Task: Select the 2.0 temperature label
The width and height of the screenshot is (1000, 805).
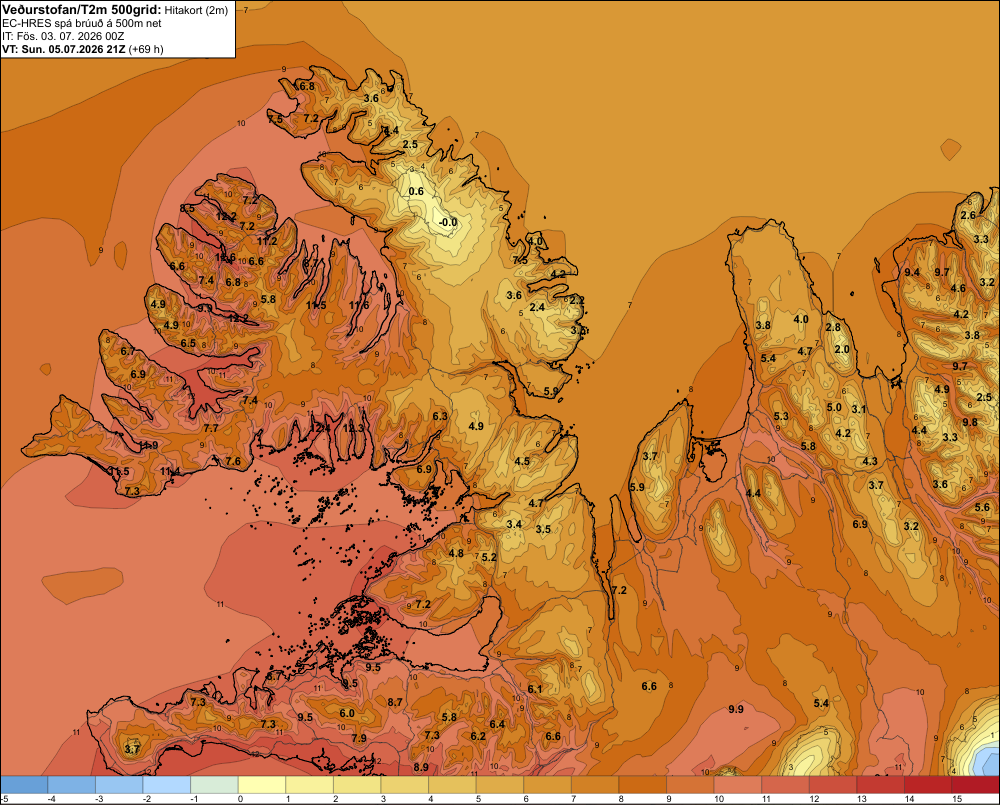Action: [842, 350]
